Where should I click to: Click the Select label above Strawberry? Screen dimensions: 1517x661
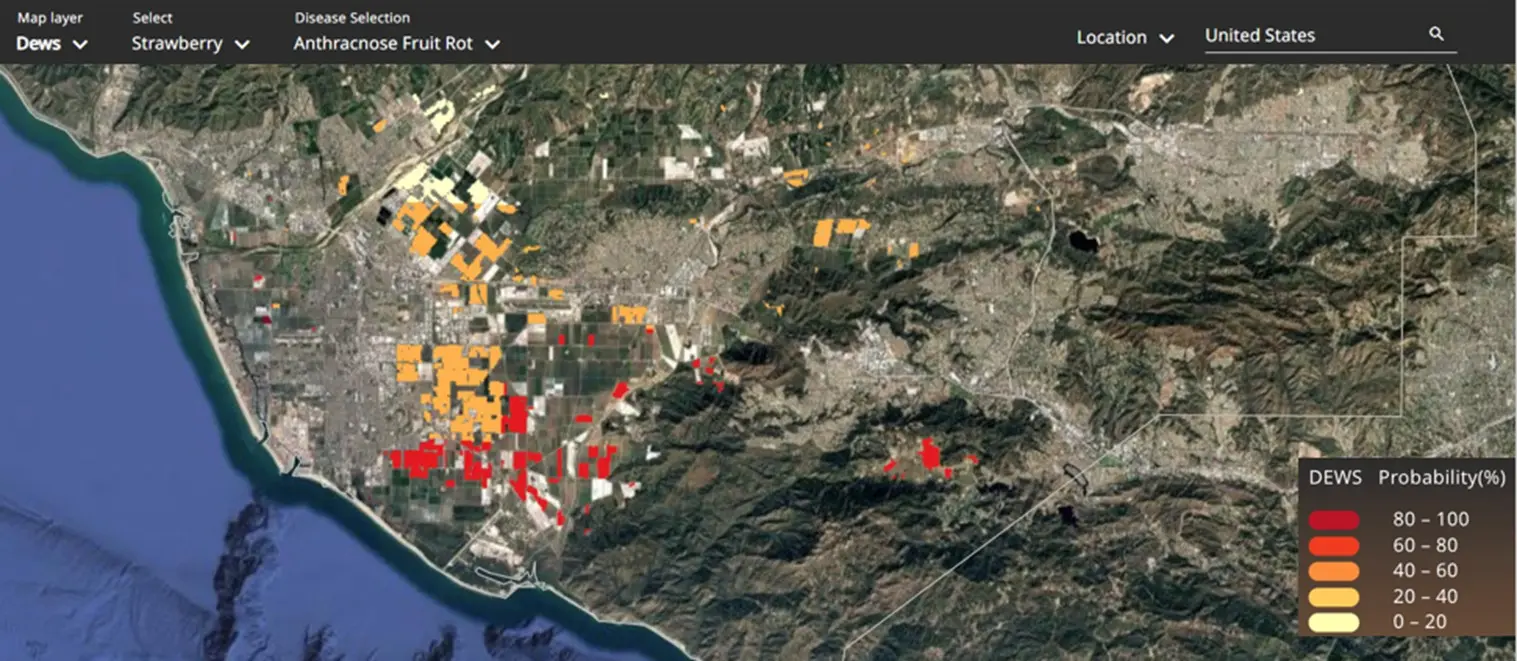152,18
